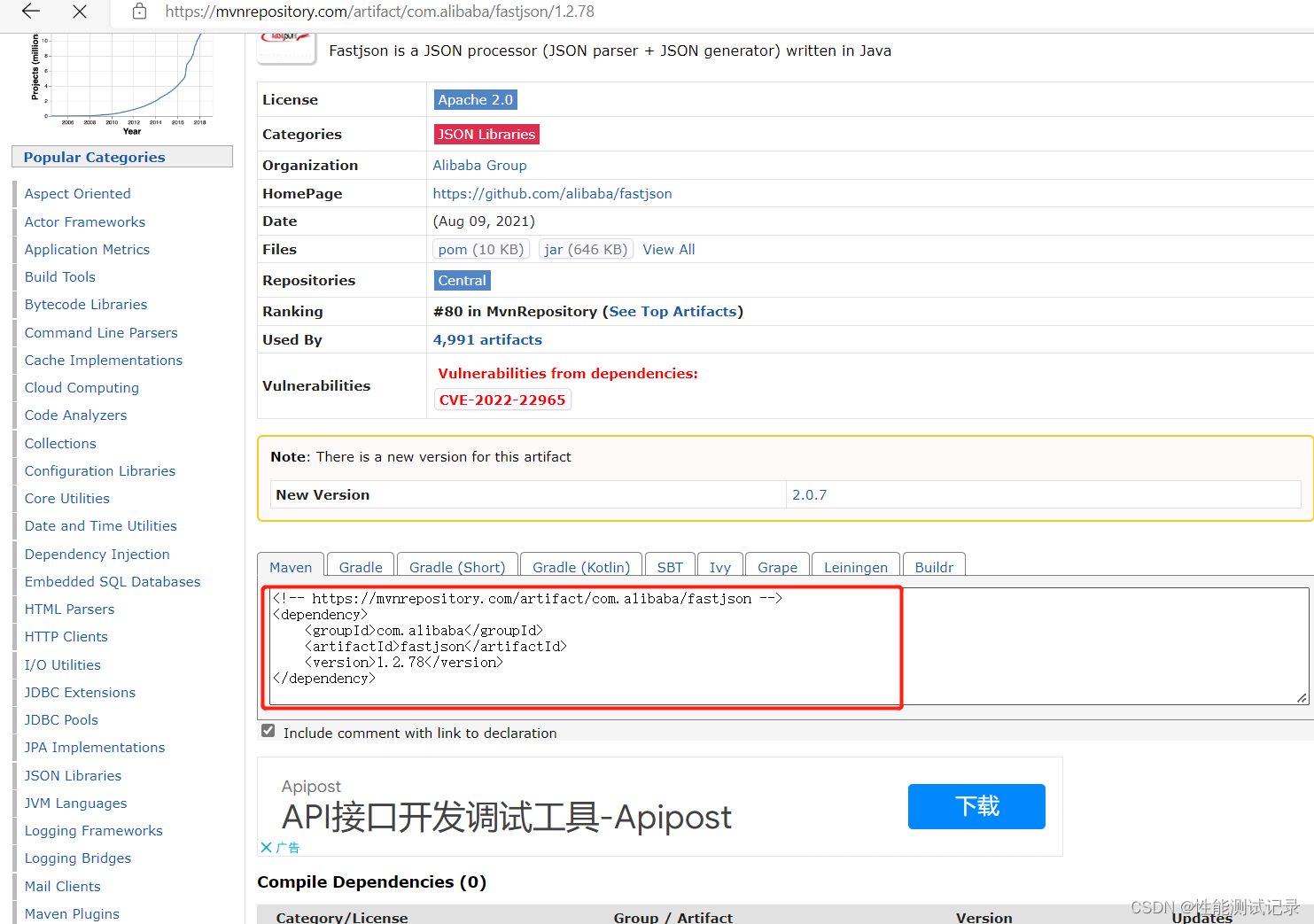Open Maven Plugins category
This screenshot has height=924, width=1314.
(72, 914)
